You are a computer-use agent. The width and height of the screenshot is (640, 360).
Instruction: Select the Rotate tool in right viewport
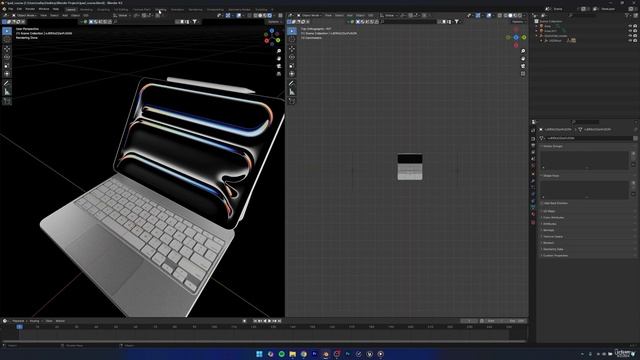point(292,57)
